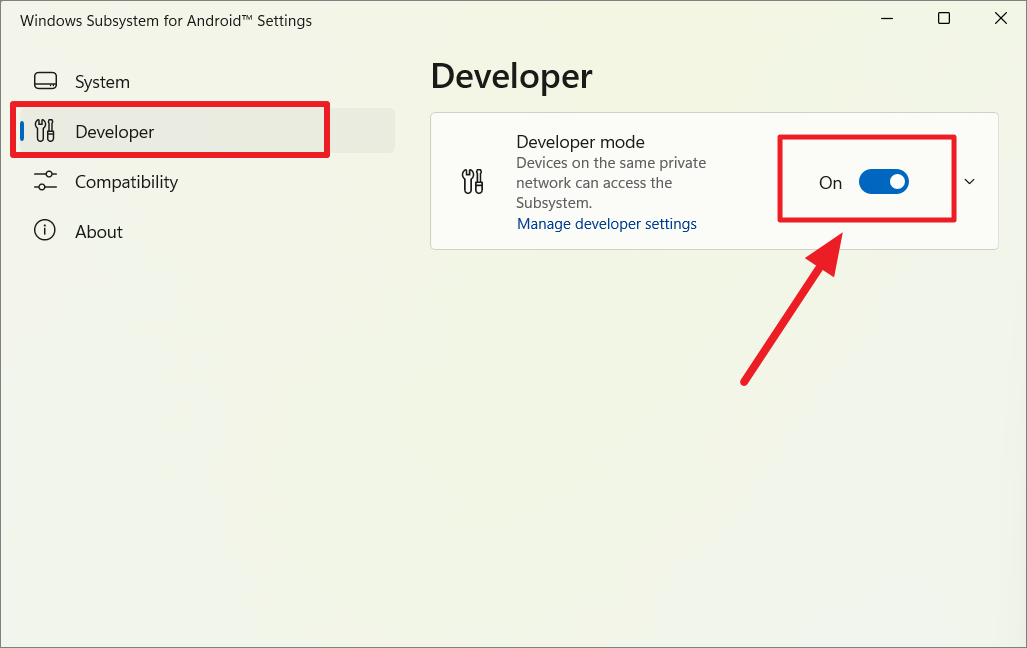
Task: Close the settings window
Action: point(1001,18)
